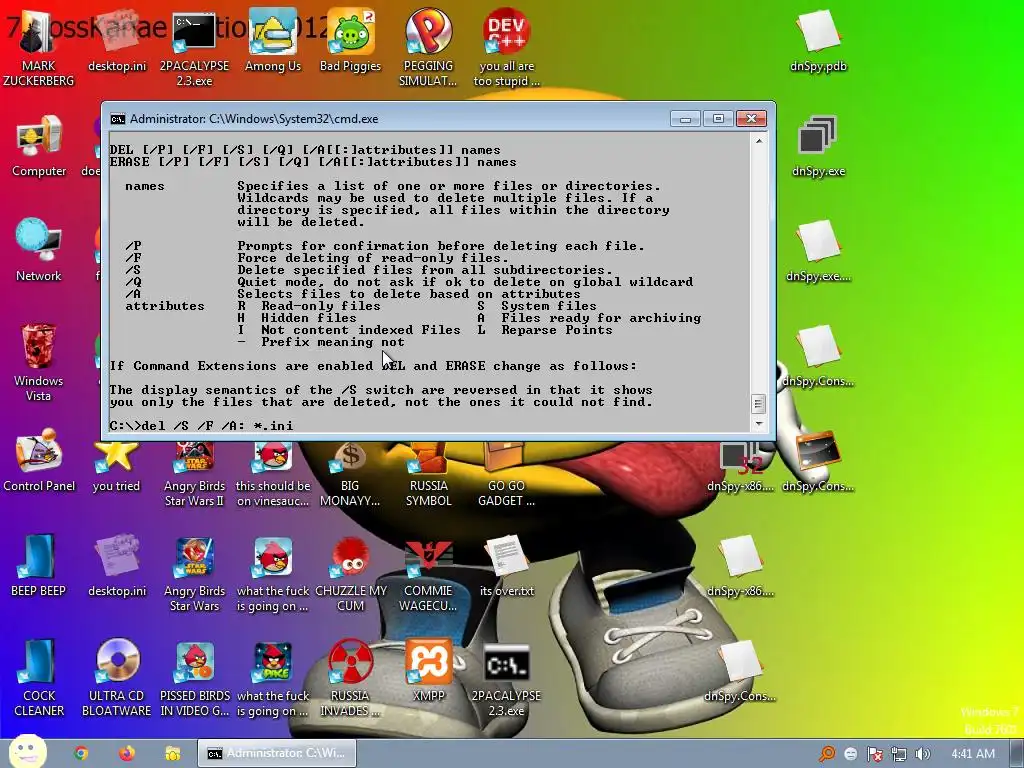Open the network tray icon
The image size is (1024, 768).
tap(899, 754)
